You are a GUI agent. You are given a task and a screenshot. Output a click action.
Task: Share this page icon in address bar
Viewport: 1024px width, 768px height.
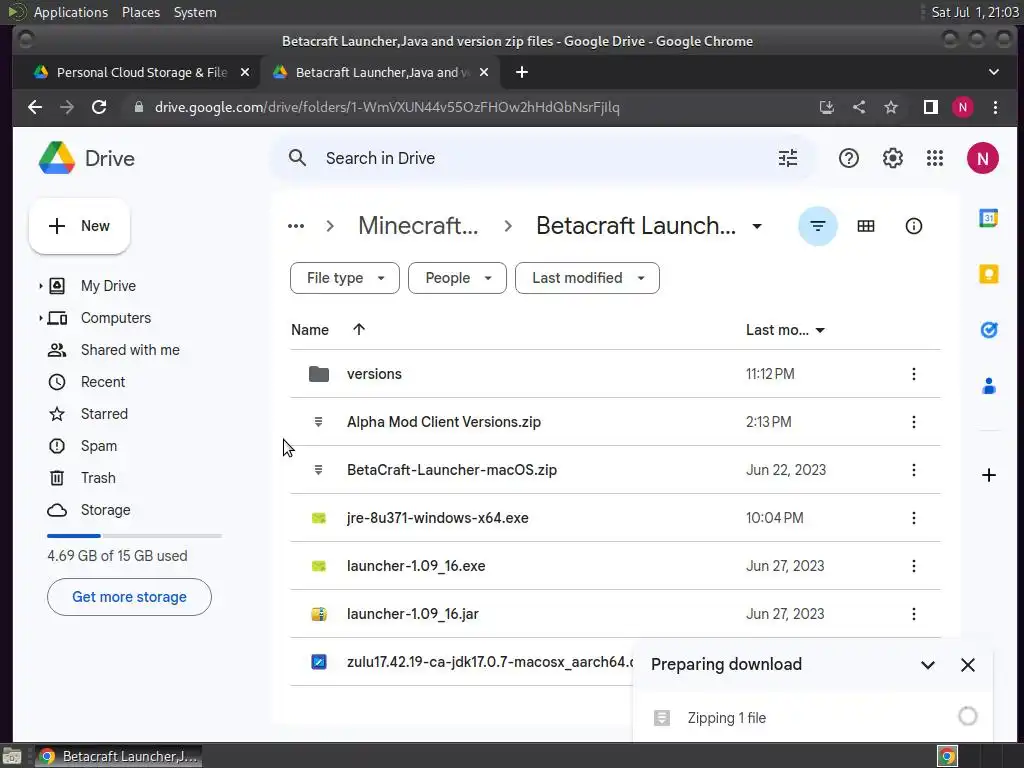(859, 107)
